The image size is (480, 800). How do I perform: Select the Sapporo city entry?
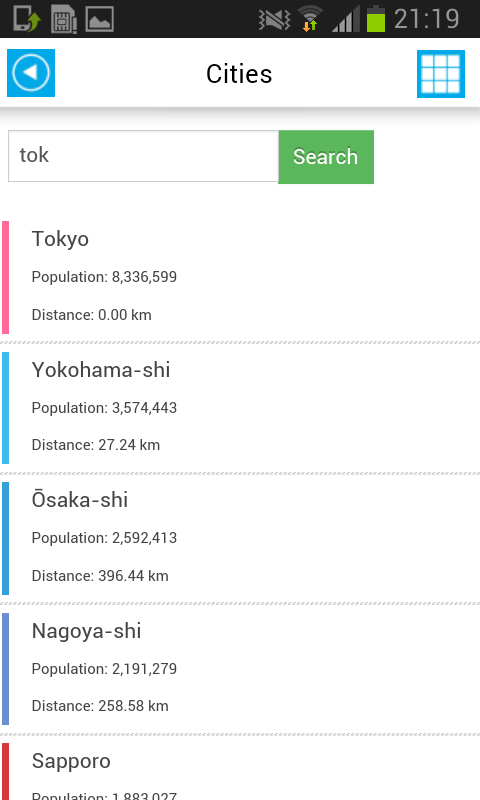coord(240,768)
